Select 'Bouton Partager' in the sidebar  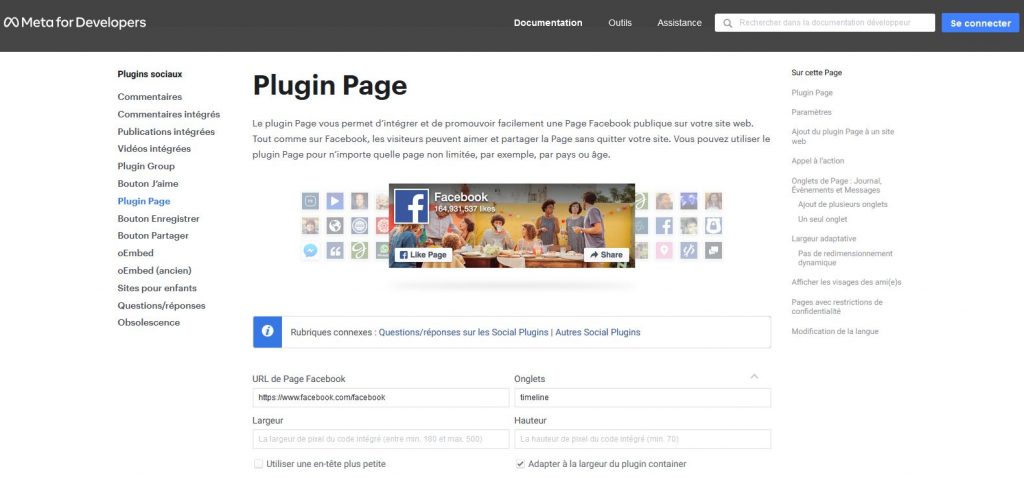(x=153, y=236)
